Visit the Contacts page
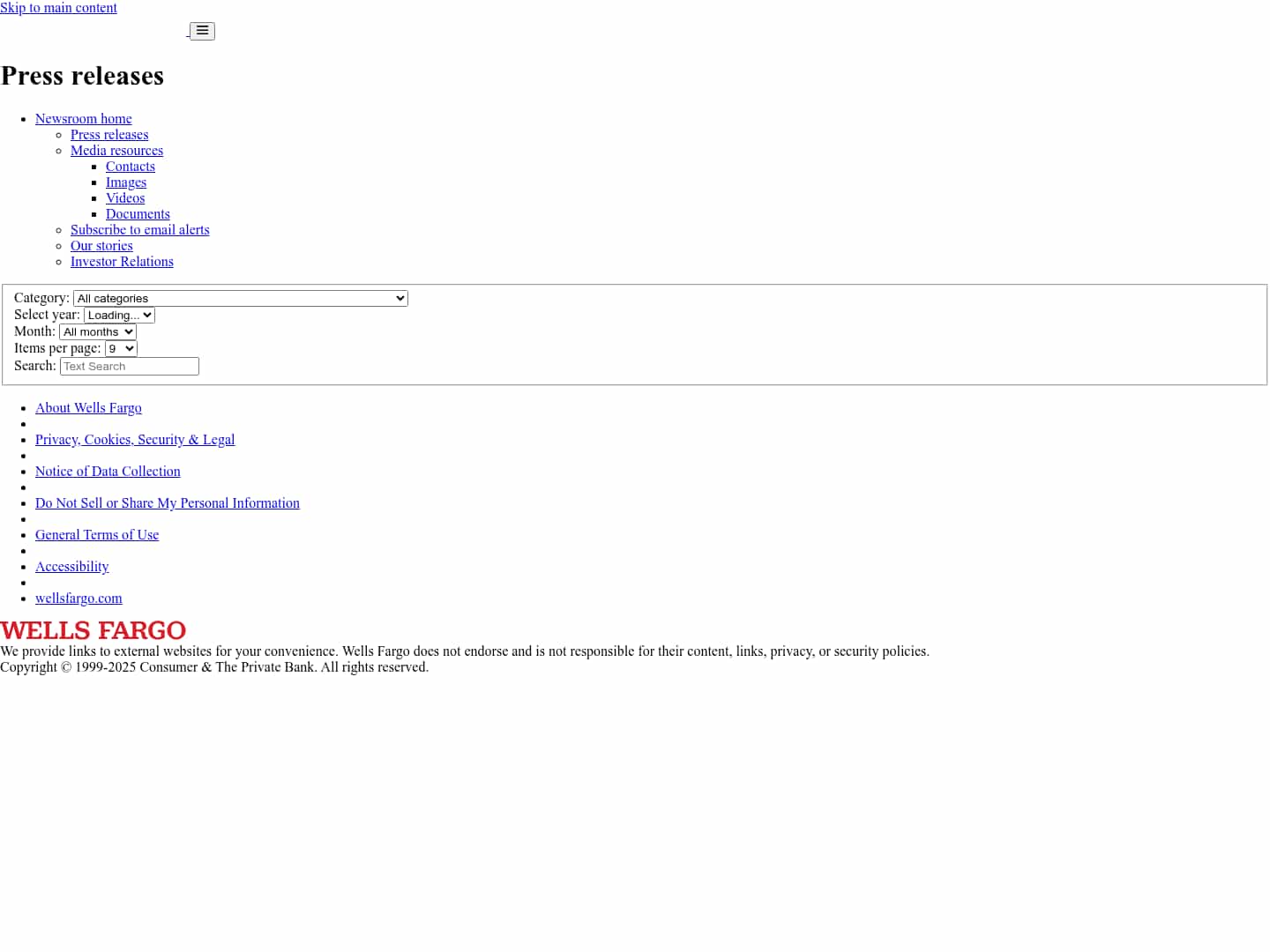The image size is (1270, 952). pyautogui.click(x=131, y=167)
